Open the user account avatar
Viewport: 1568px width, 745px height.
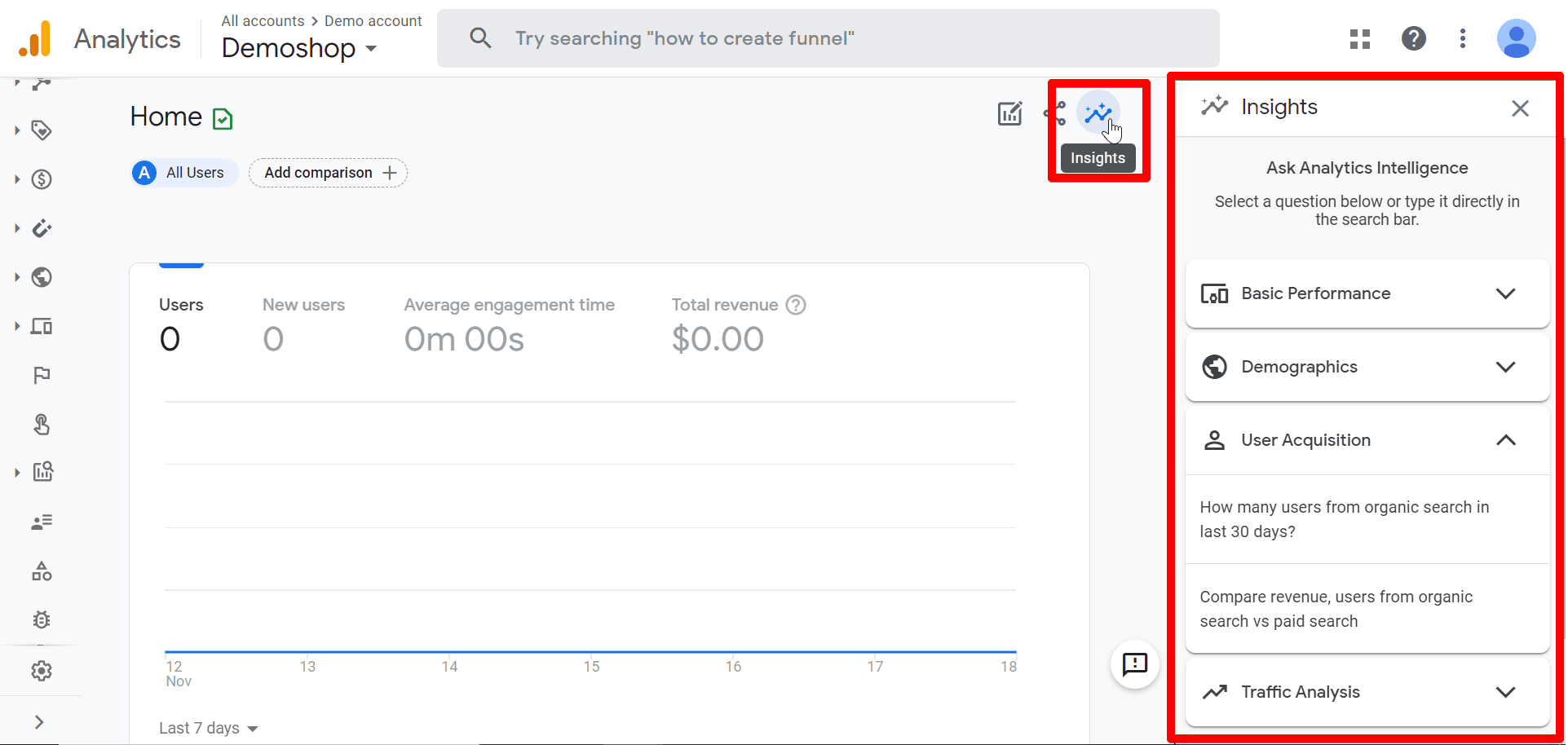click(x=1517, y=38)
